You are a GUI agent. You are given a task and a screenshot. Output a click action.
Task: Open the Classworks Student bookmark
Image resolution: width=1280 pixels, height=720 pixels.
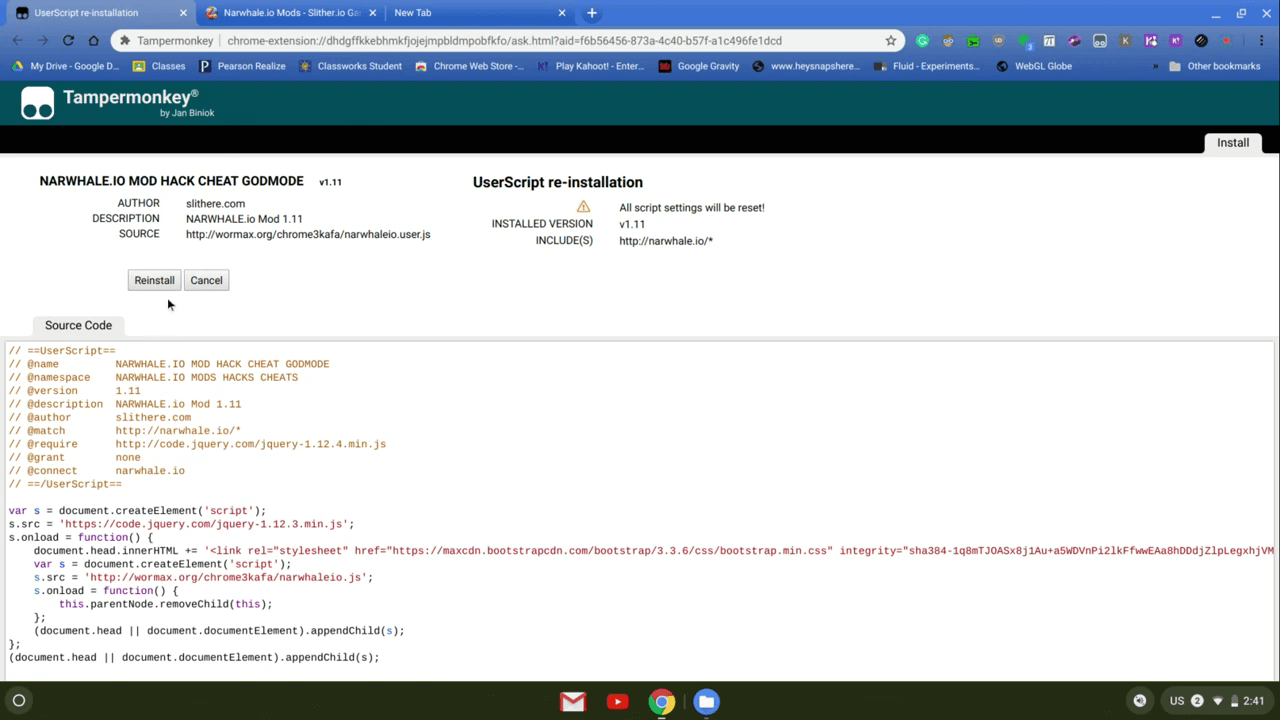tap(350, 66)
